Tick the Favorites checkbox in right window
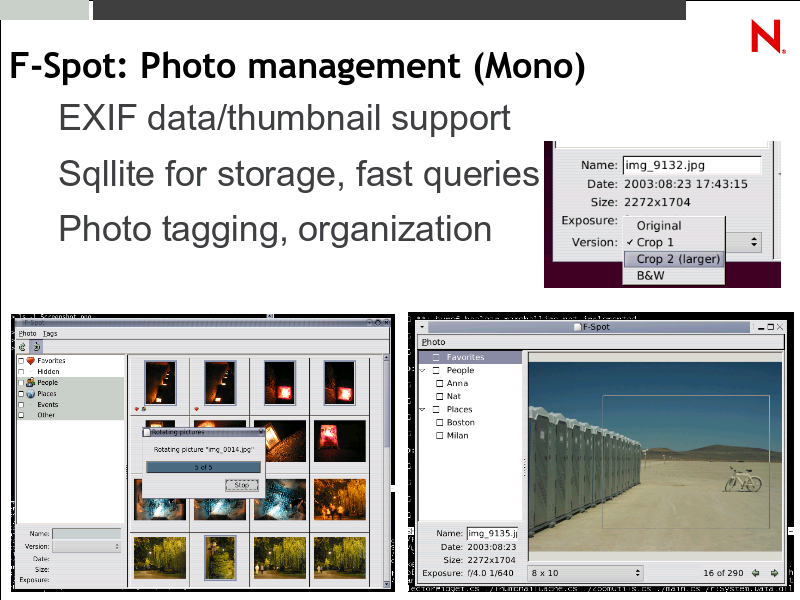The image size is (800, 600). pyautogui.click(x=436, y=357)
